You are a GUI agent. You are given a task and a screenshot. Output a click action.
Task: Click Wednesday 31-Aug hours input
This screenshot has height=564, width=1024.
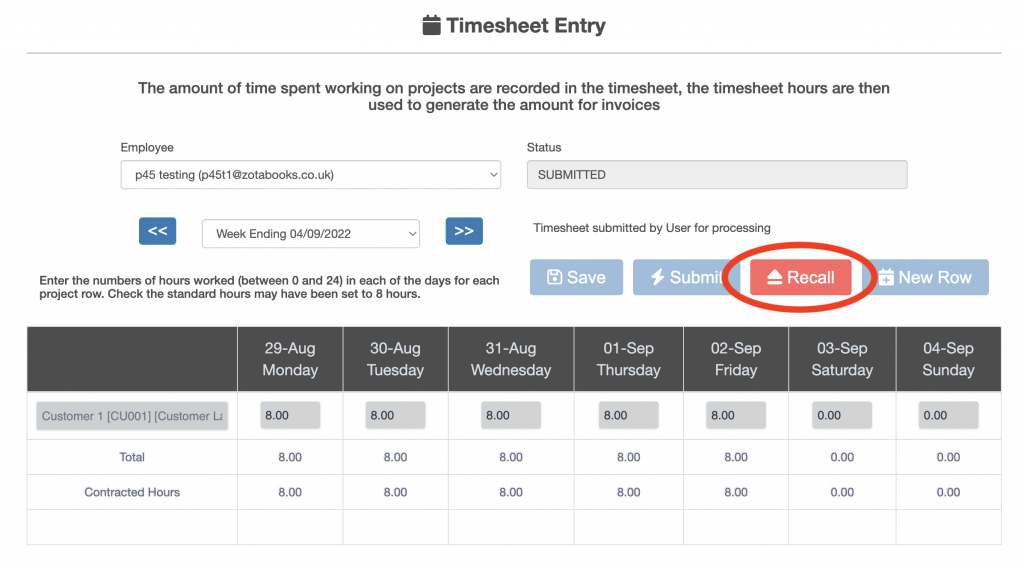click(511, 415)
